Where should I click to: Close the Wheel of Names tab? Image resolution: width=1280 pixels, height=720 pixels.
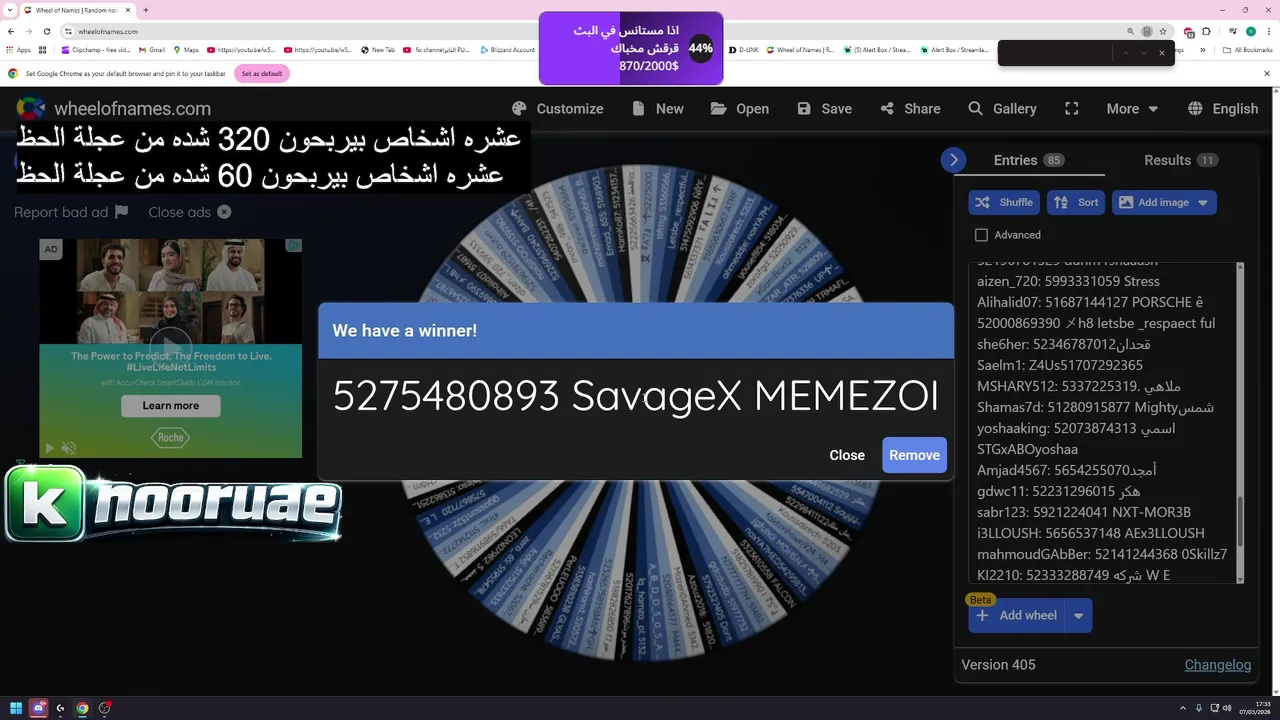point(128,10)
